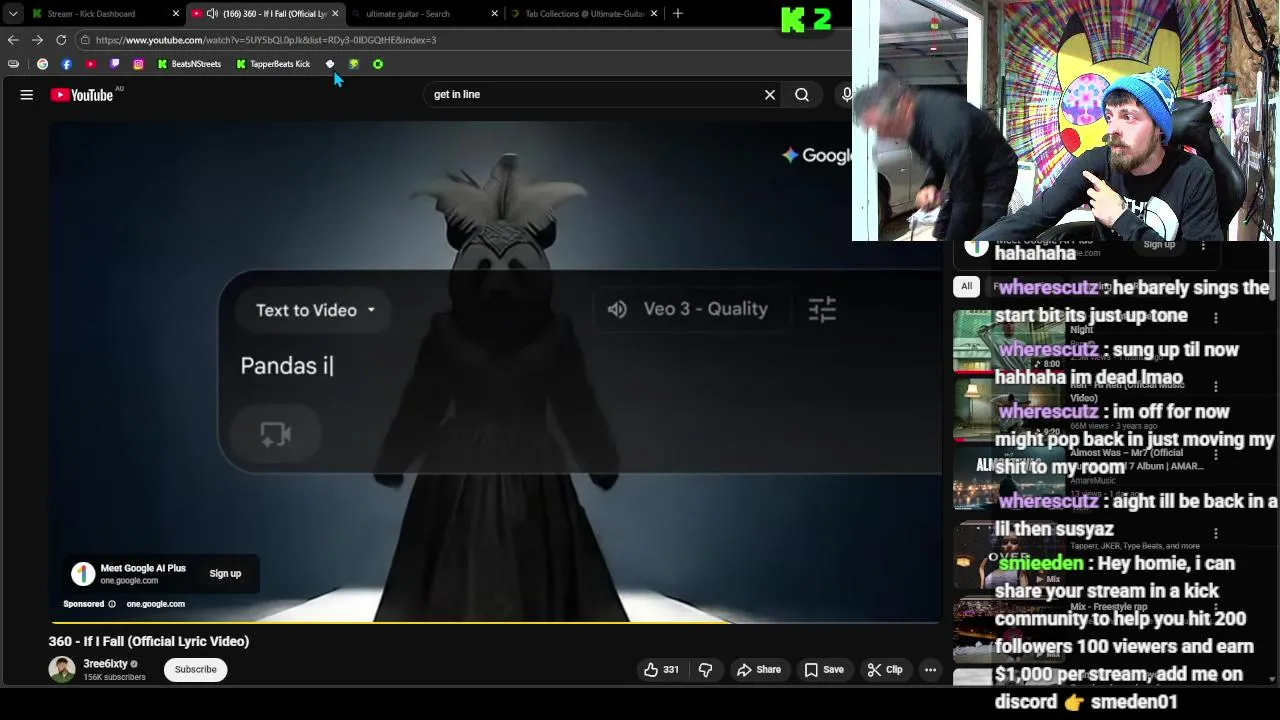Click the ad's video camera icon

pyautogui.click(x=276, y=434)
